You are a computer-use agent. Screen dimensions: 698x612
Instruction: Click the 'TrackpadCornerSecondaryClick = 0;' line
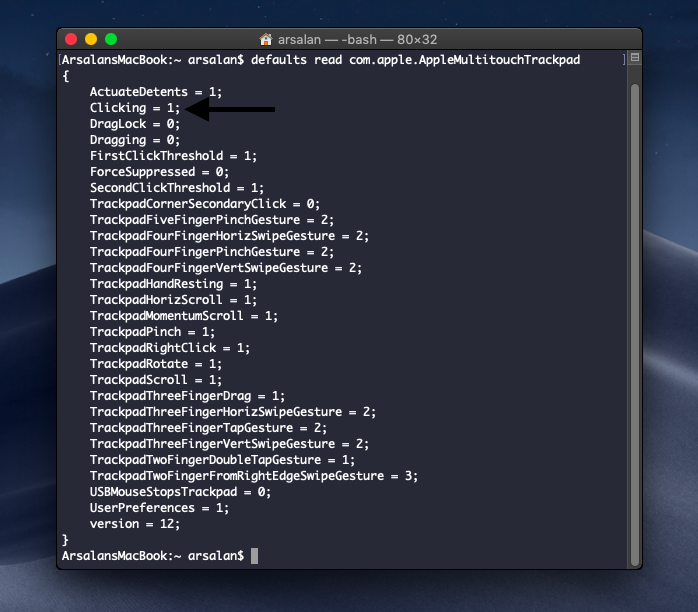coord(205,204)
